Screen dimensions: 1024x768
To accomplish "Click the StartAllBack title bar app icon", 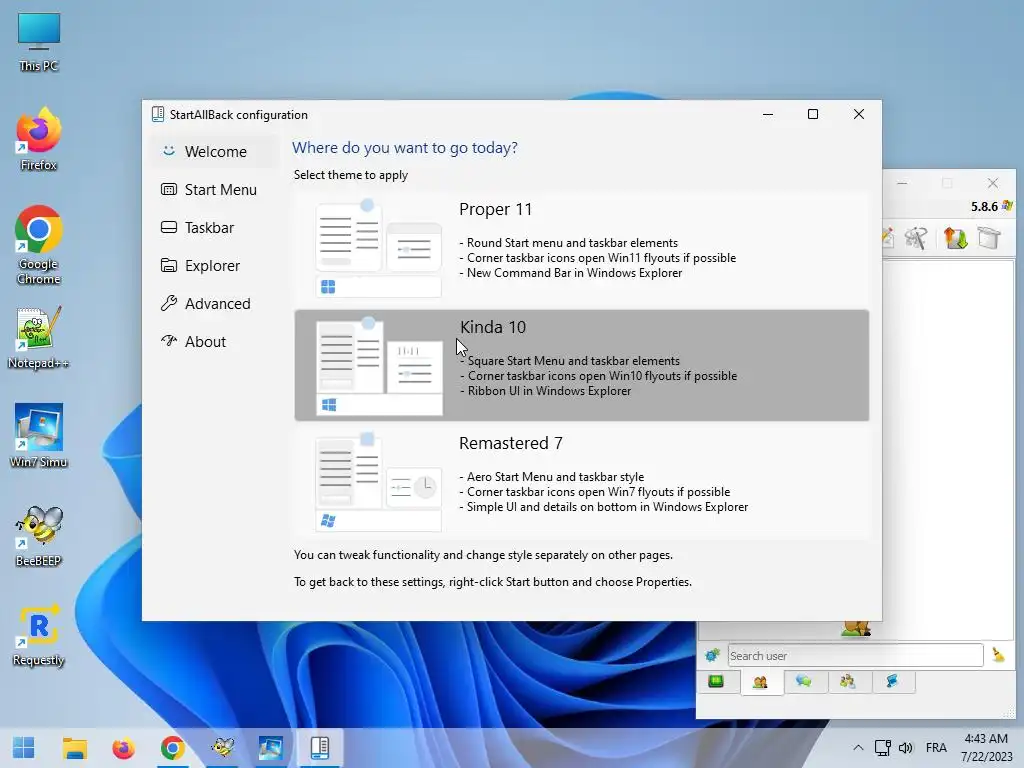I will point(157,114).
